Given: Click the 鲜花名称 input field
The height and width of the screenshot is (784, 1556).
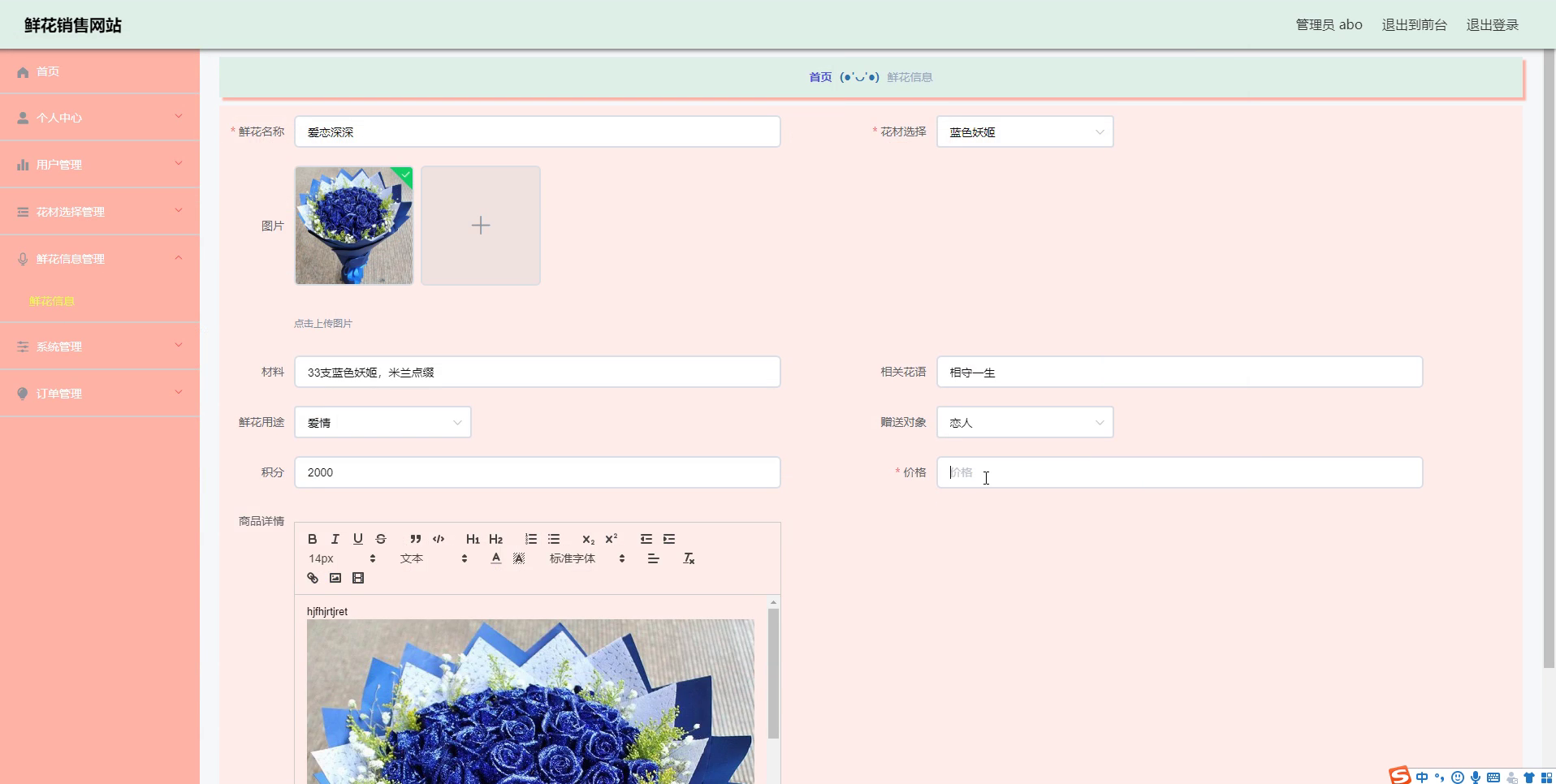Looking at the screenshot, I should [537, 131].
